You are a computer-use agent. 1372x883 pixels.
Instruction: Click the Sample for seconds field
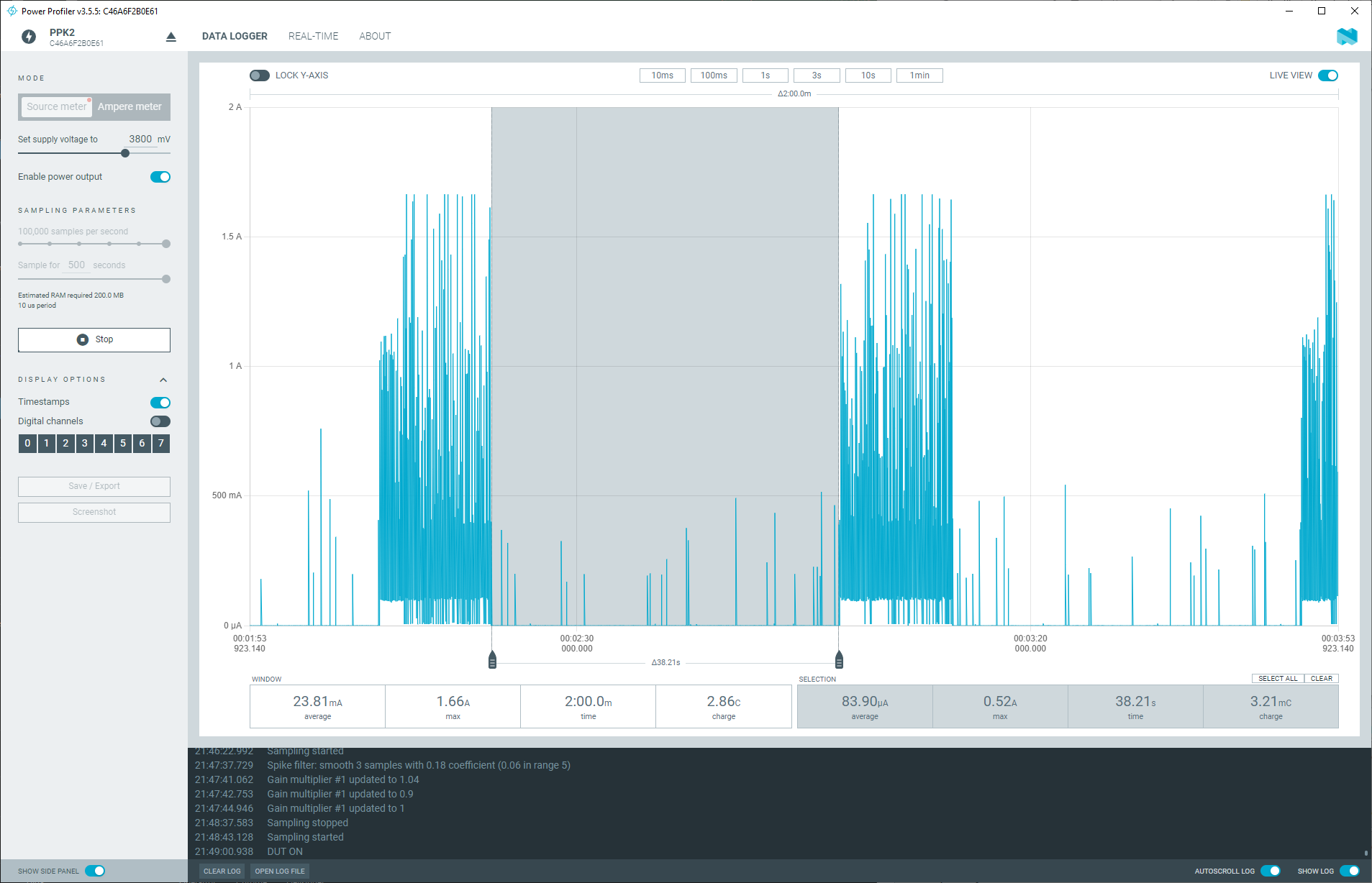(76, 265)
